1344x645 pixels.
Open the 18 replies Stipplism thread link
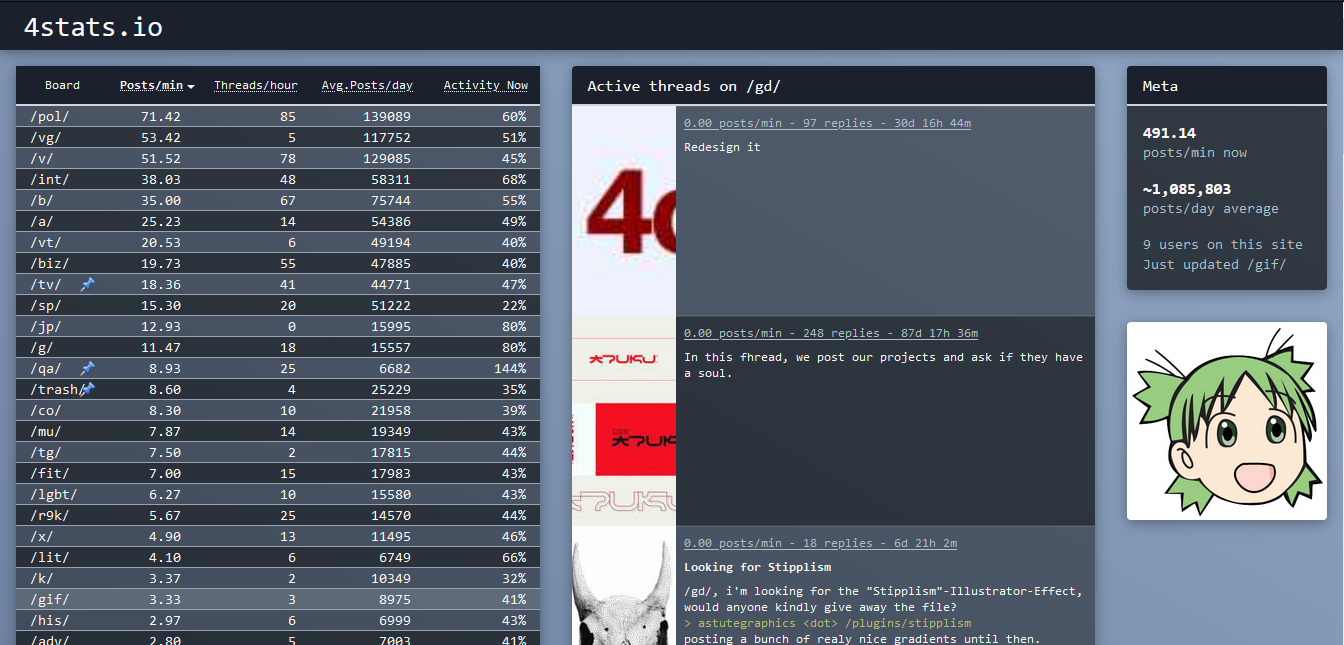click(820, 543)
